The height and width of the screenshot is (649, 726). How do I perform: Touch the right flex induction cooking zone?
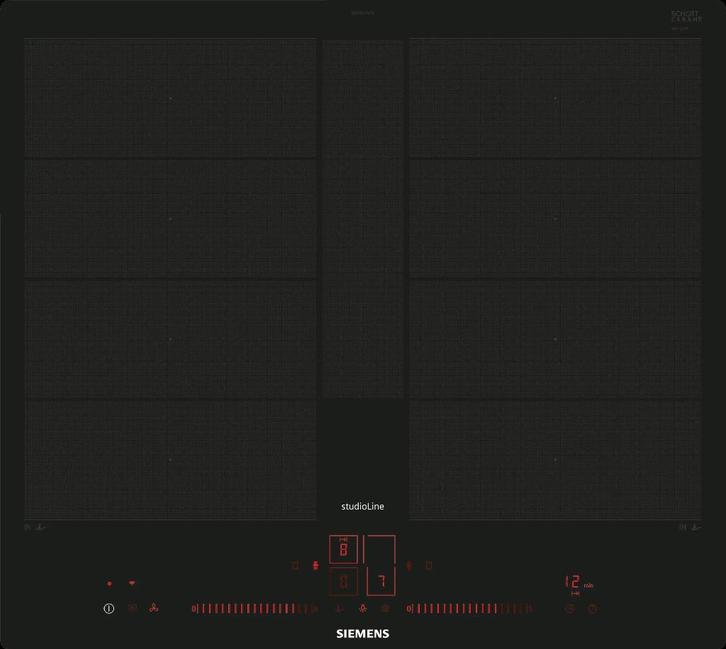pos(555,278)
